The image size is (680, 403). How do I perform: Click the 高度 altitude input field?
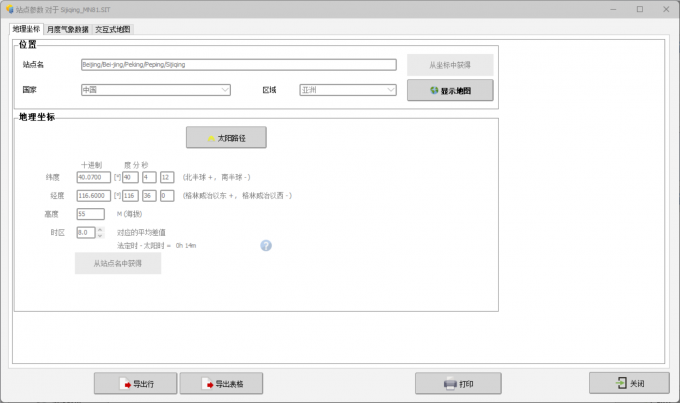(x=90, y=213)
